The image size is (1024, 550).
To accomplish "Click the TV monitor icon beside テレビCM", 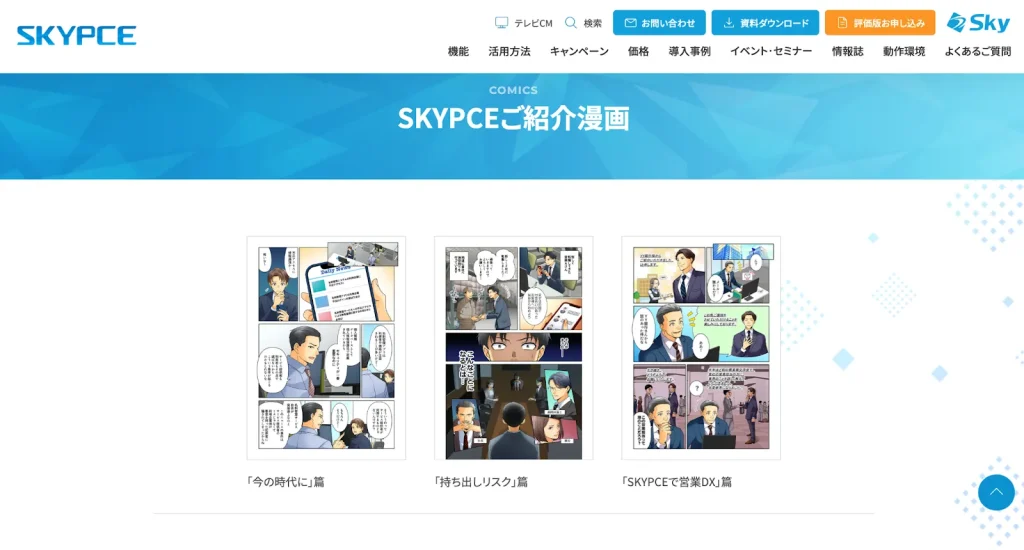I will tap(502, 23).
